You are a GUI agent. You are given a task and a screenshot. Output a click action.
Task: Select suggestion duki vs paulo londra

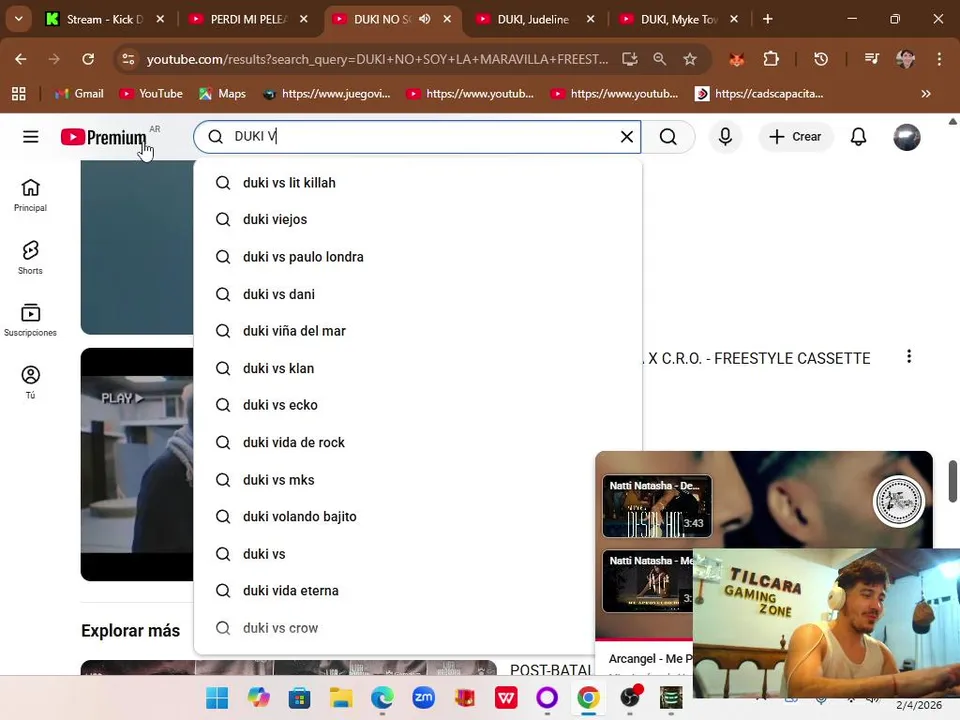(x=418, y=257)
